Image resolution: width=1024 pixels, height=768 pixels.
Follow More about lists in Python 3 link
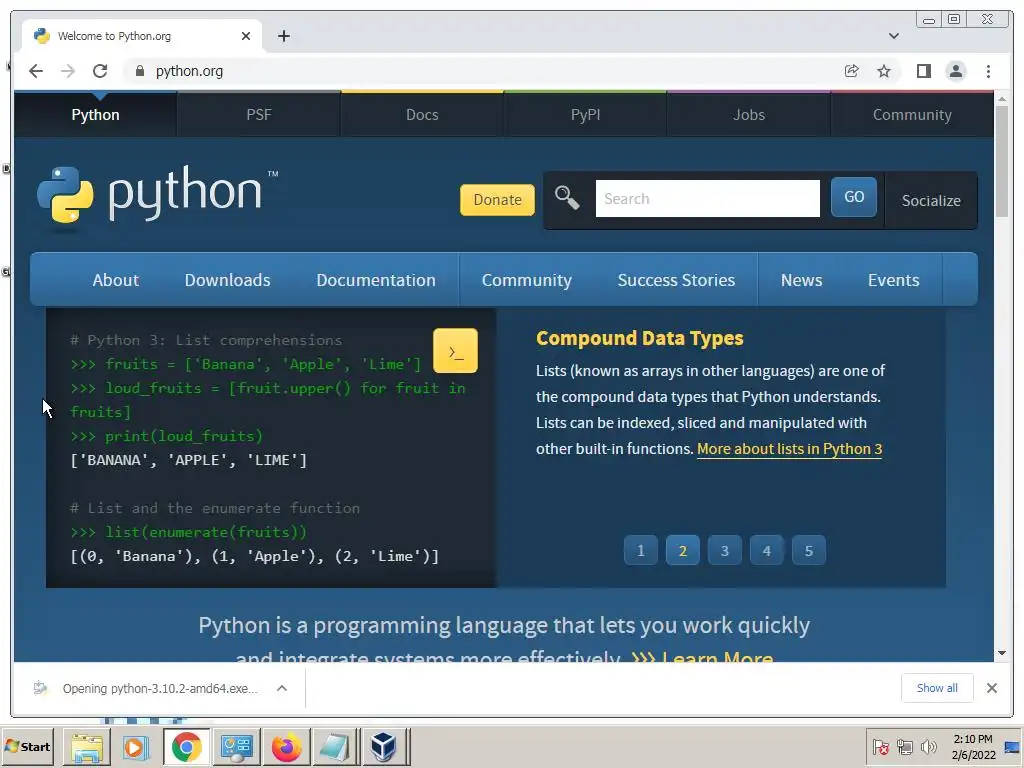[790, 449]
